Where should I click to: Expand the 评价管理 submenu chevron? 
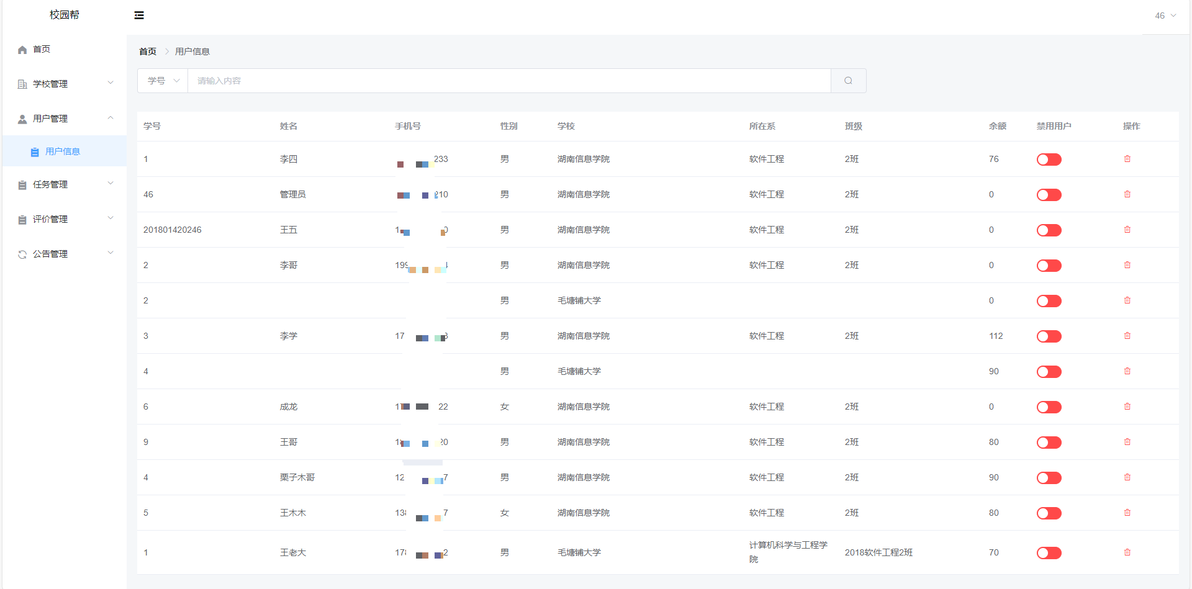point(111,218)
